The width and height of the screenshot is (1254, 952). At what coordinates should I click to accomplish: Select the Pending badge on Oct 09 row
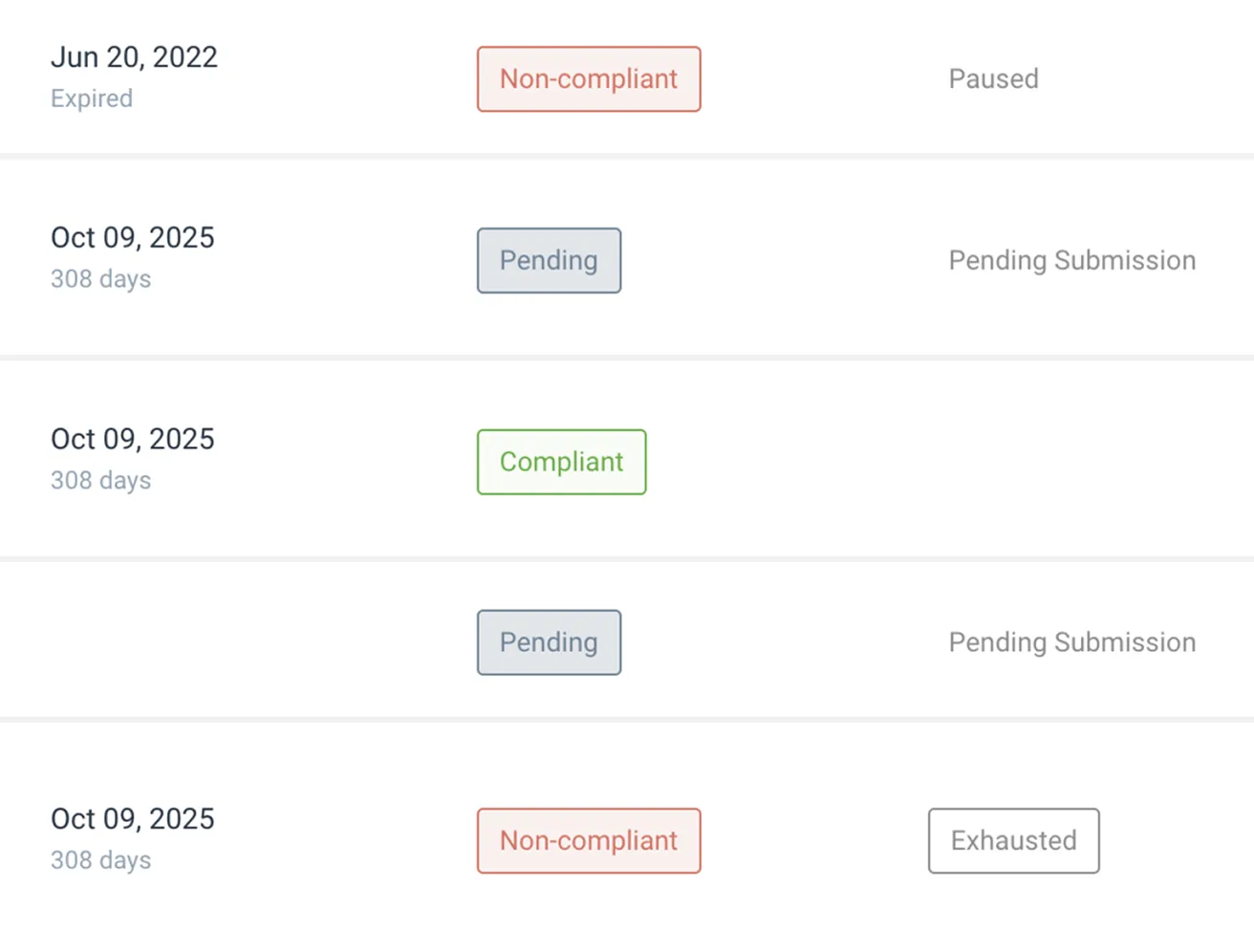(x=549, y=260)
